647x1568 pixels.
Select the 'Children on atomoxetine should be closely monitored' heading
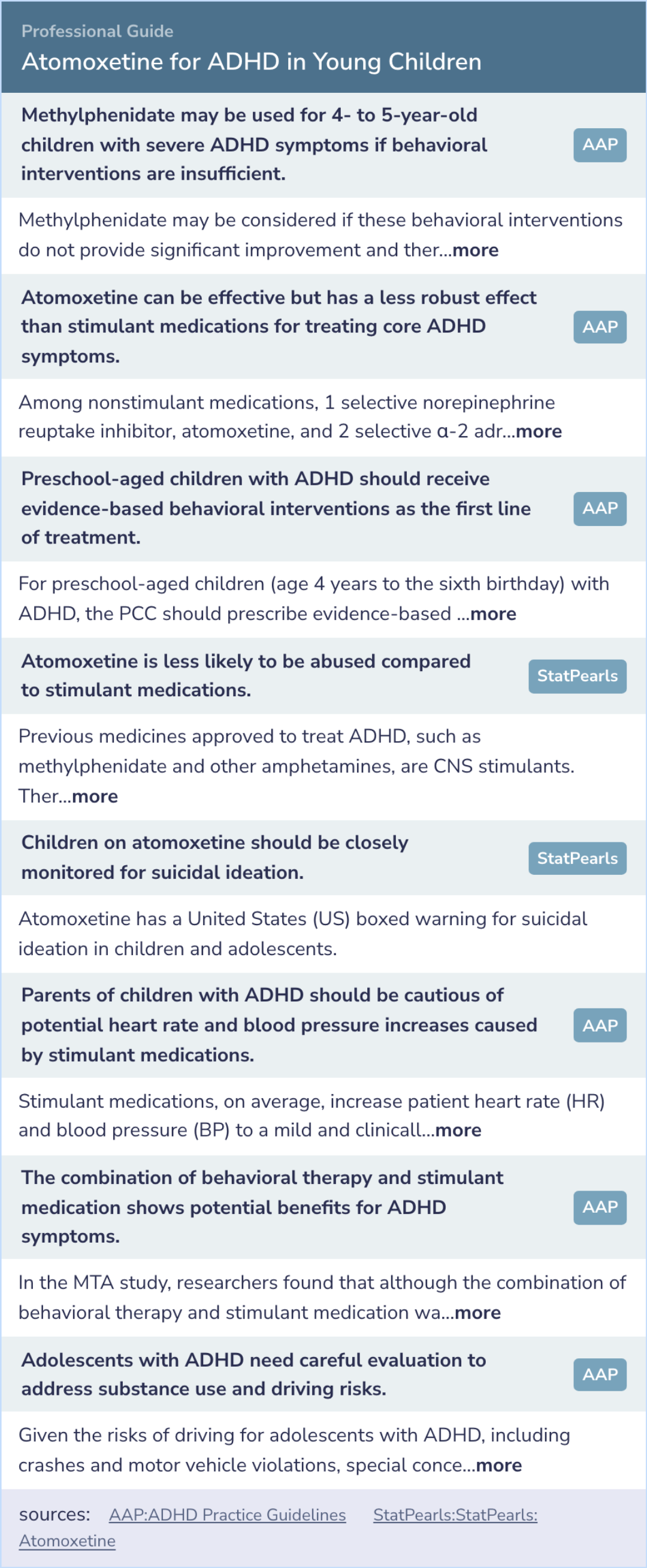pos(214,857)
